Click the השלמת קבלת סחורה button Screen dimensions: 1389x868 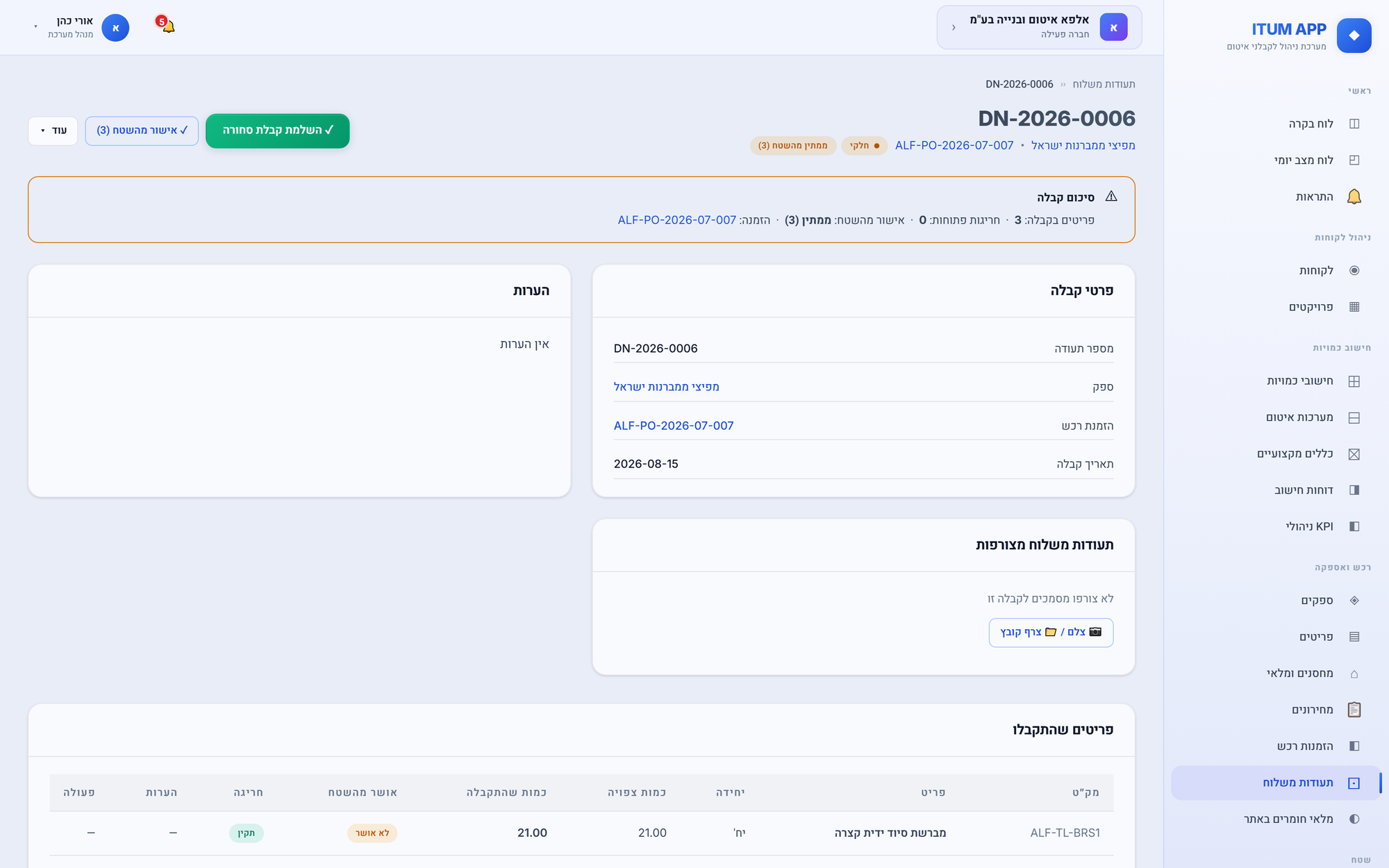coord(278,131)
